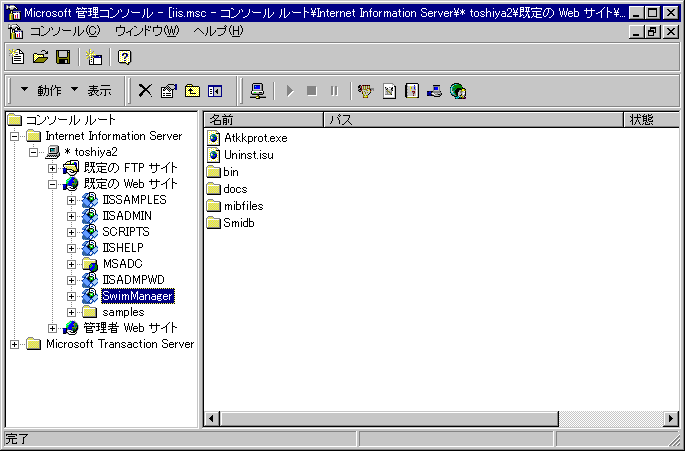Expand the Microsoft Transaction Server node
The height and width of the screenshot is (451, 685).
click(14, 344)
